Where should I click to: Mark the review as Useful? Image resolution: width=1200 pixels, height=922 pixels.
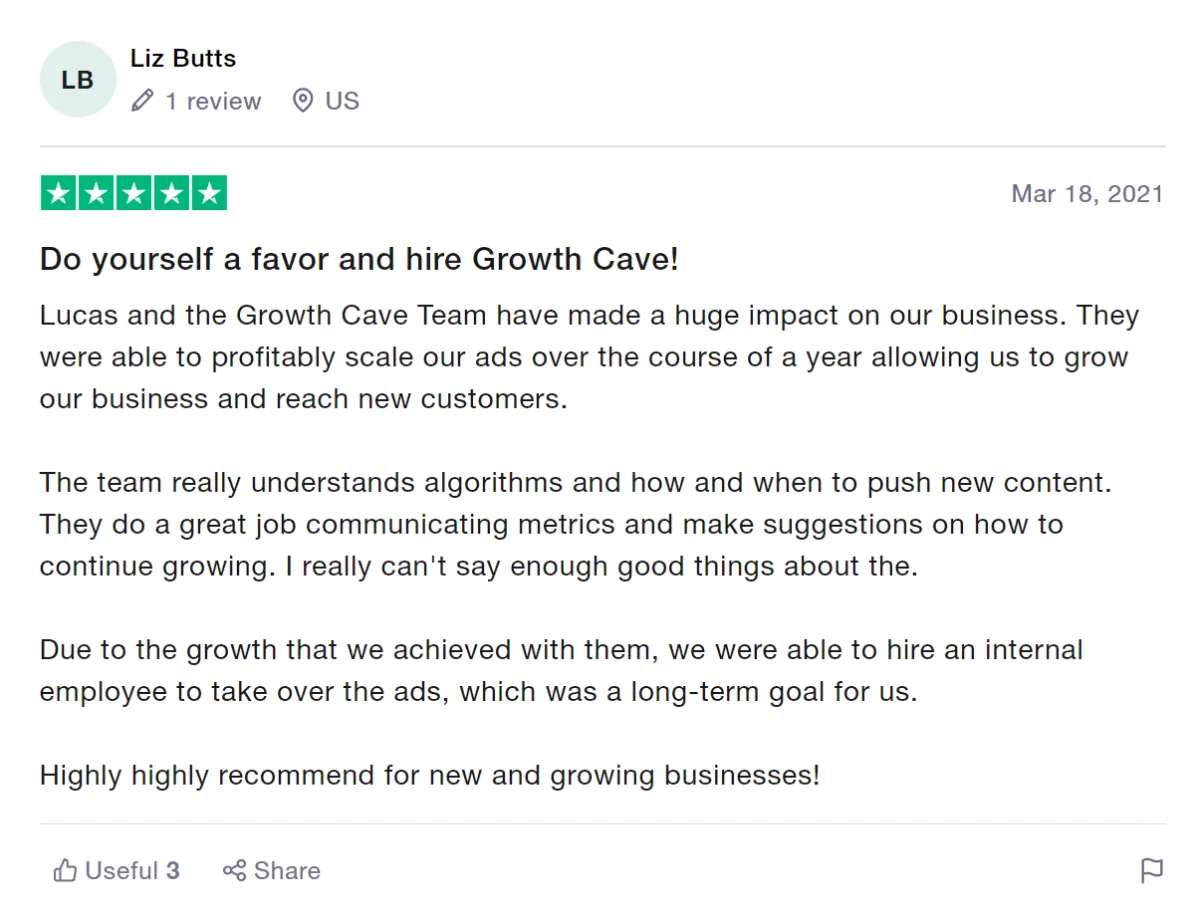pyautogui.click(x=116, y=871)
